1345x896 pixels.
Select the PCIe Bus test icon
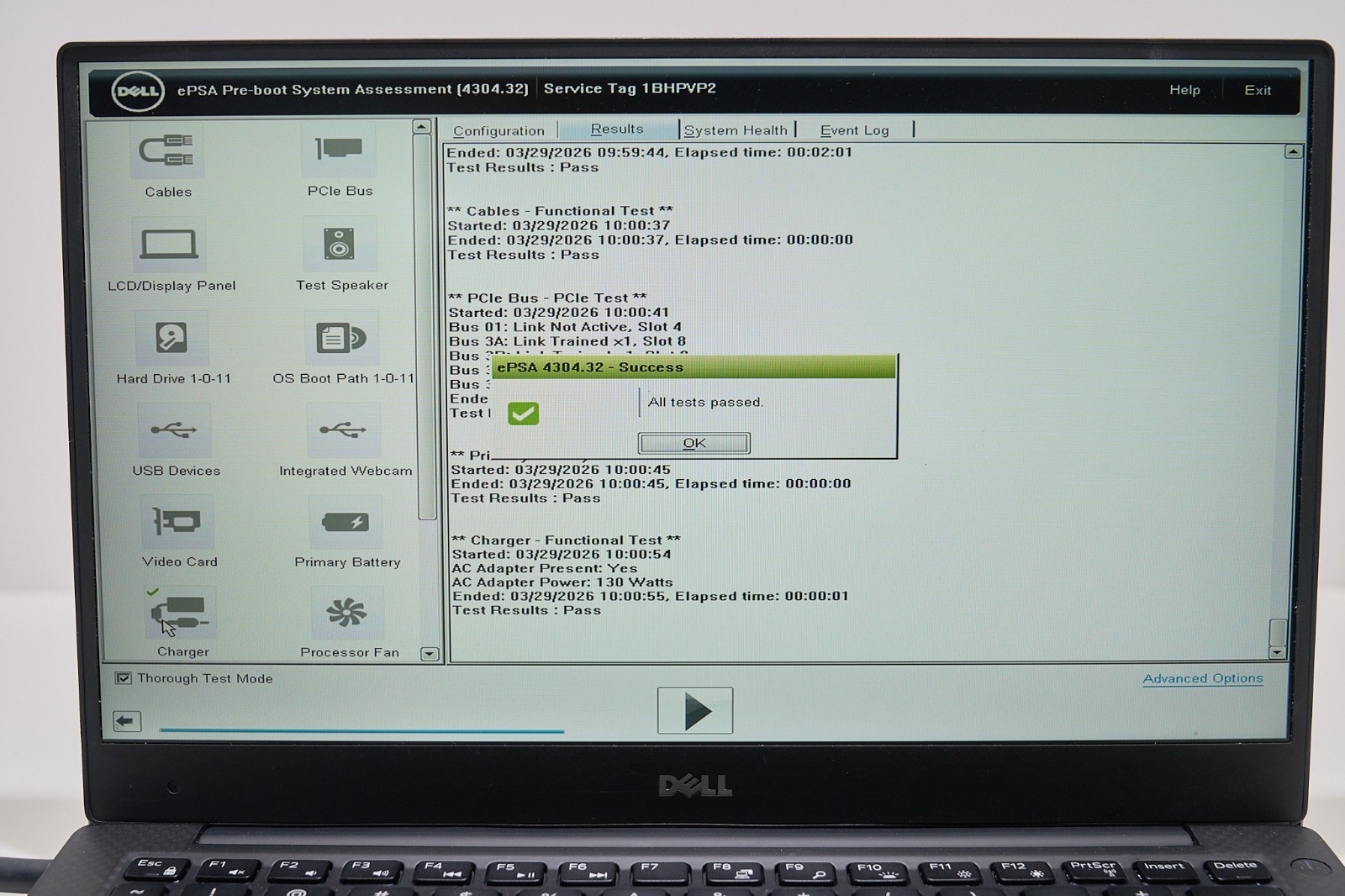point(339,150)
